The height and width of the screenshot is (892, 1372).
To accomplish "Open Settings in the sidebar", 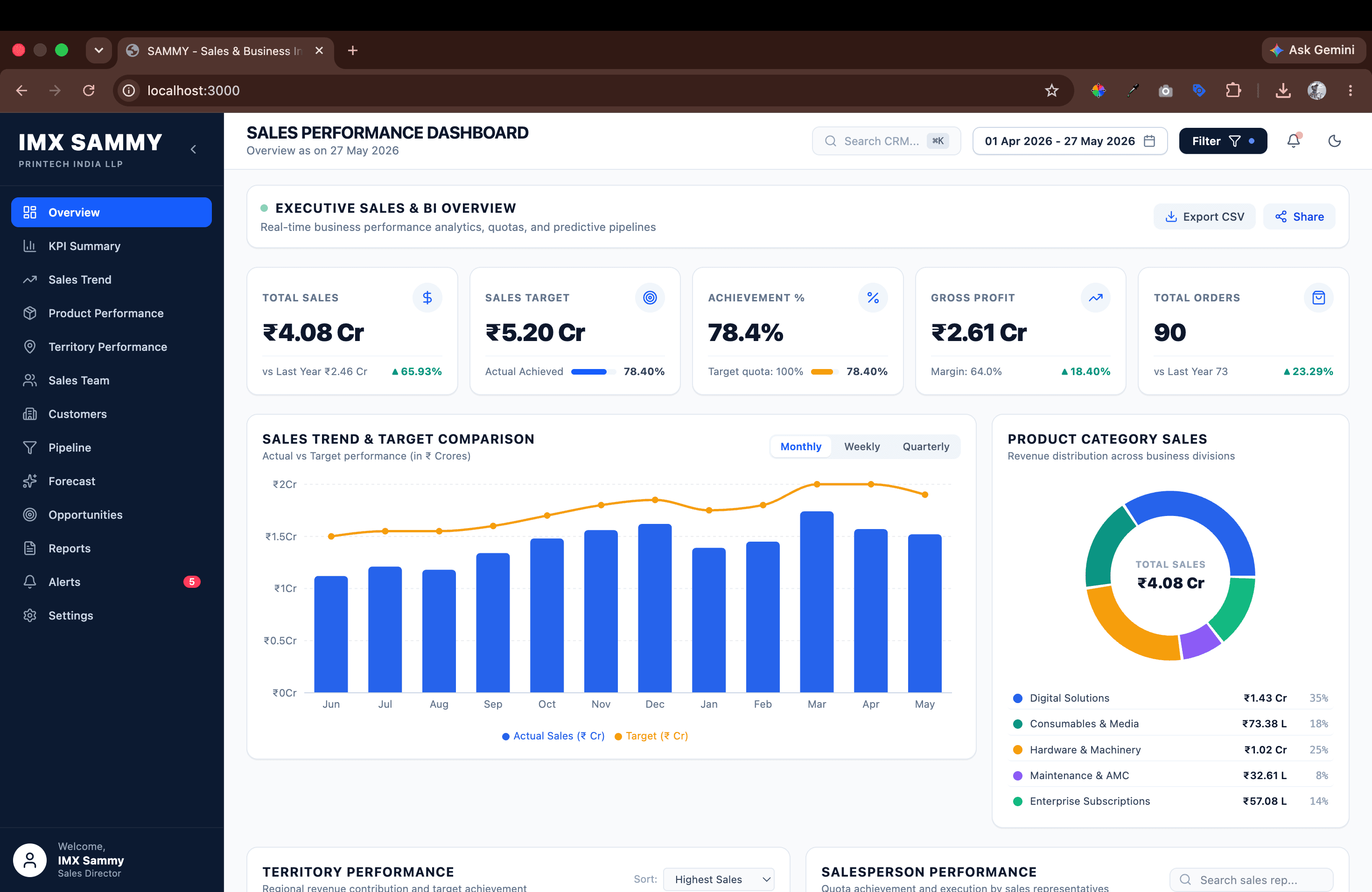I will 111,615.
